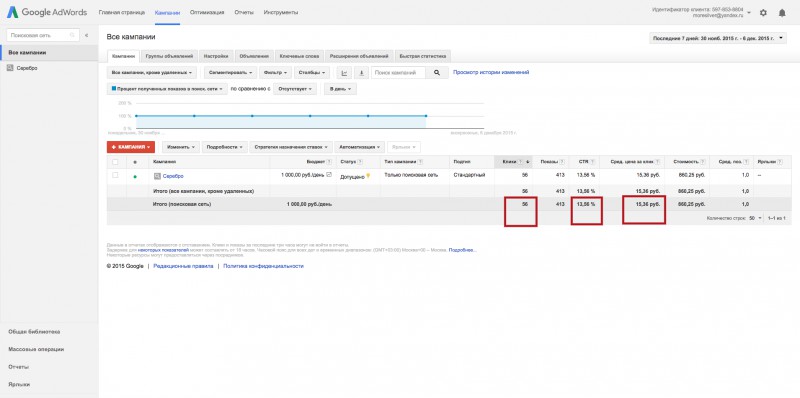Select Все кампании in the left sidebar
The height and width of the screenshot is (398, 800).
(x=49, y=53)
